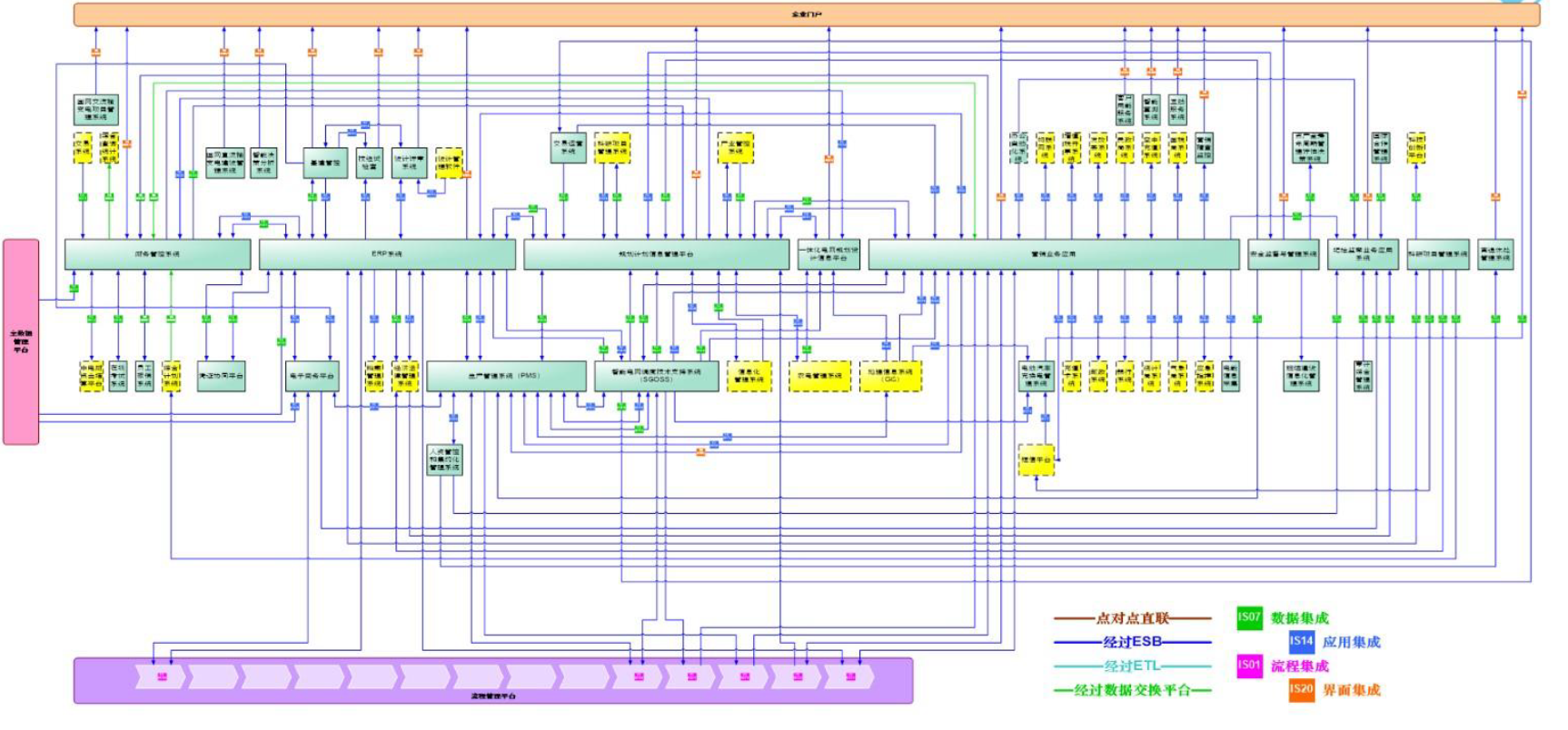This screenshot has width=1568, height=730.
Task: Click the 规划计划信息管理平台 box
Action: click(x=656, y=254)
